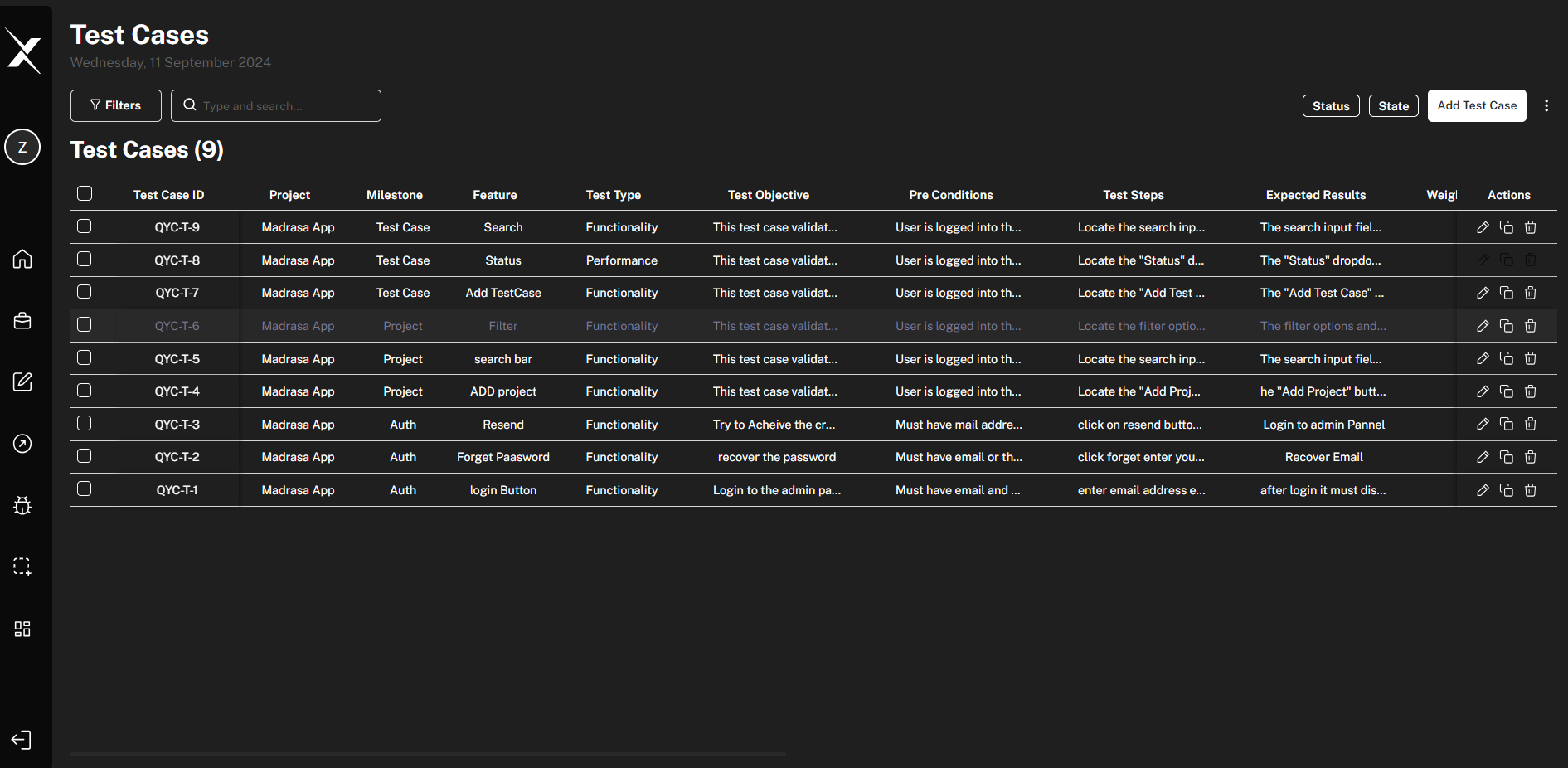Click the Project column header
Viewport: 1568px width, 768px height.
pos(289,195)
